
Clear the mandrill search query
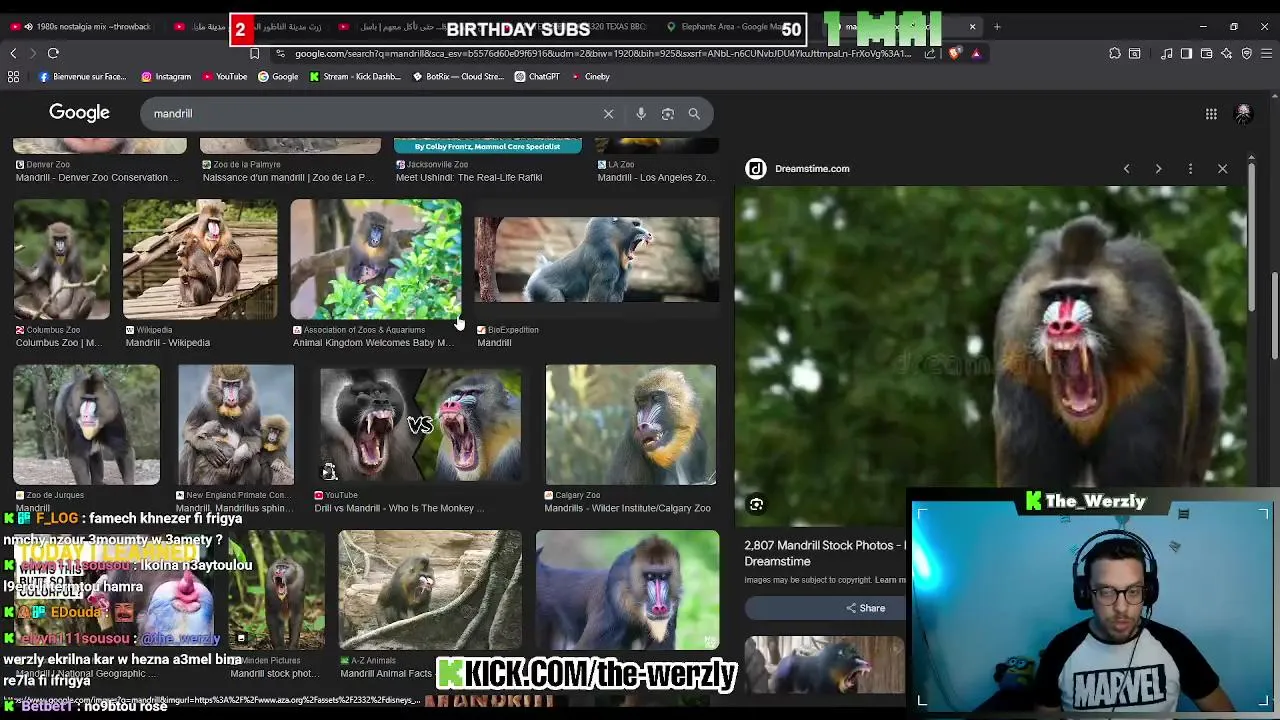coord(608,114)
